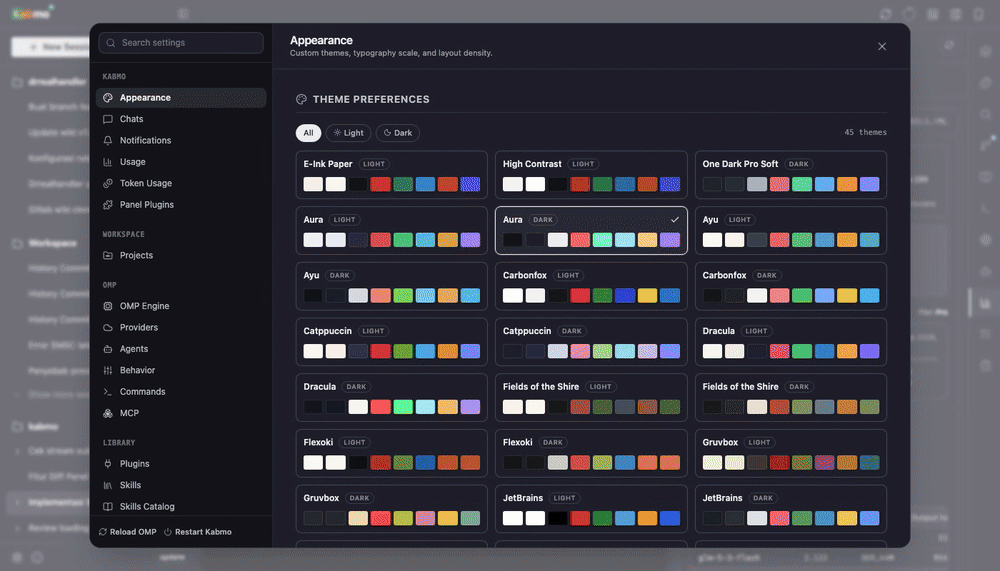
Task: Click the green swatch in Dracula Dark
Action: click(403, 407)
